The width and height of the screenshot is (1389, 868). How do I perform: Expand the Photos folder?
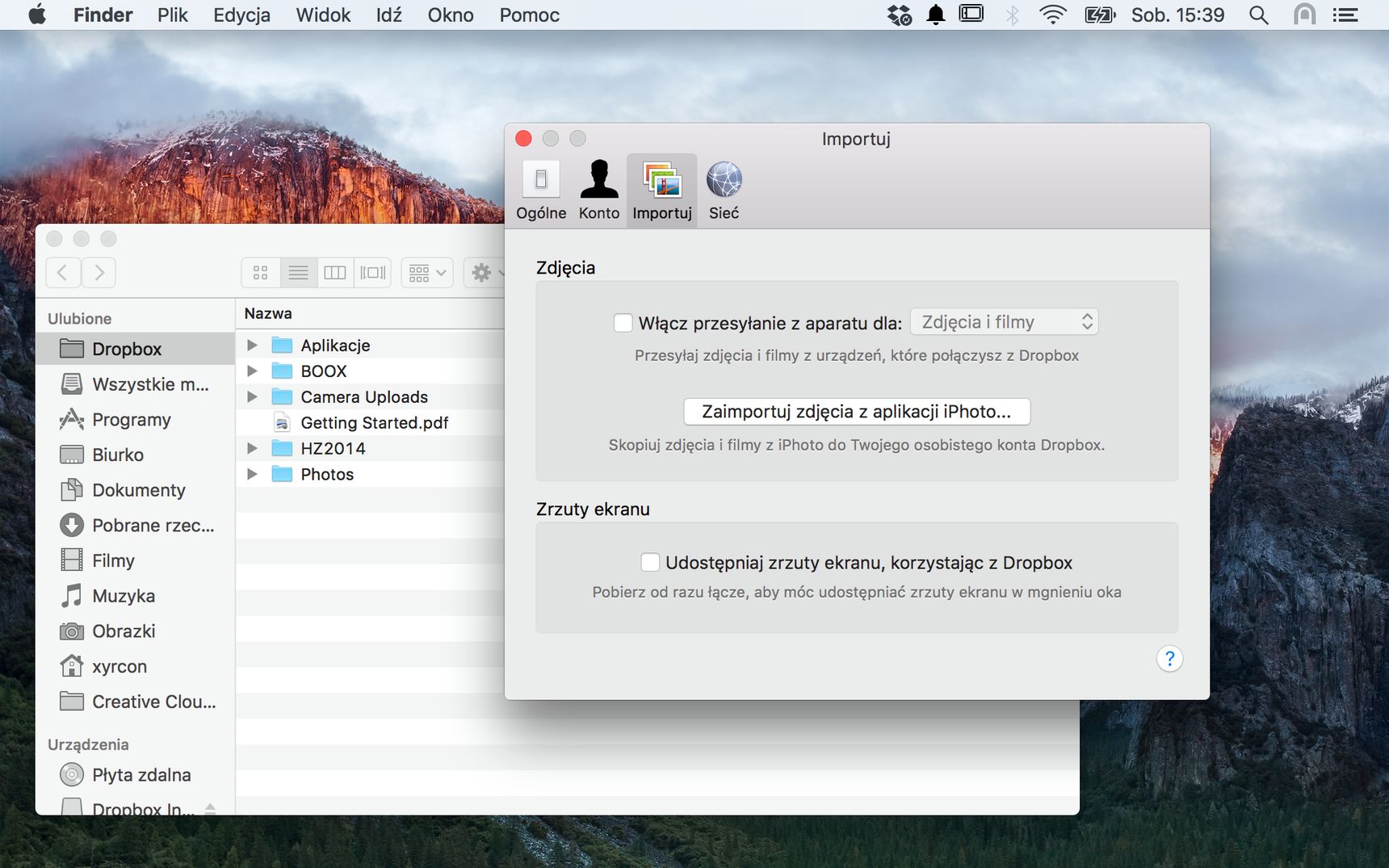pyautogui.click(x=252, y=475)
